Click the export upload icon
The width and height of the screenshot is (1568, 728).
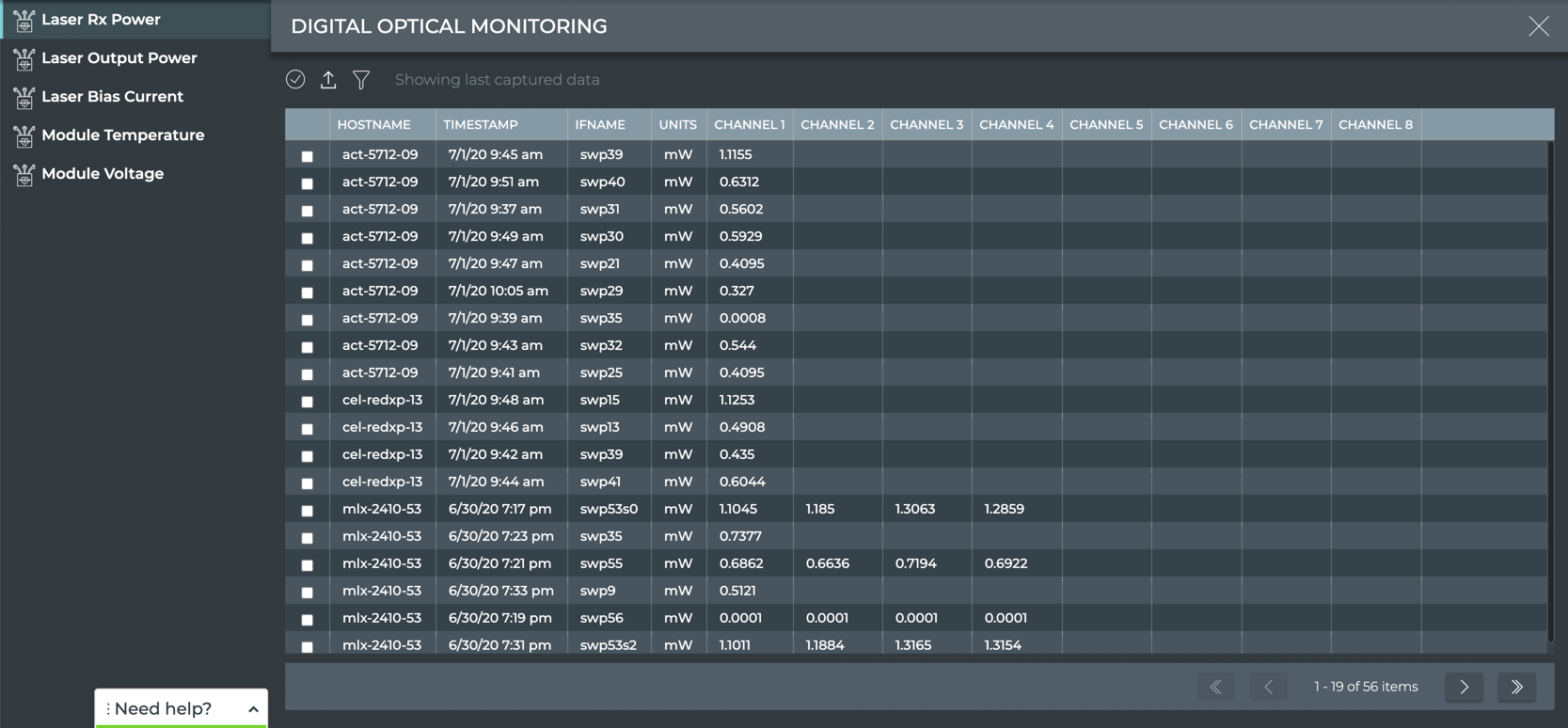click(x=328, y=80)
